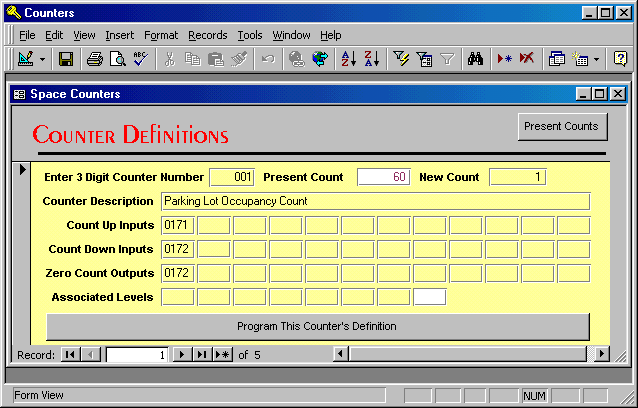Sort records descending with Z-A icon
Image resolution: width=638 pixels, height=408 pixels.
pos(371,59)
